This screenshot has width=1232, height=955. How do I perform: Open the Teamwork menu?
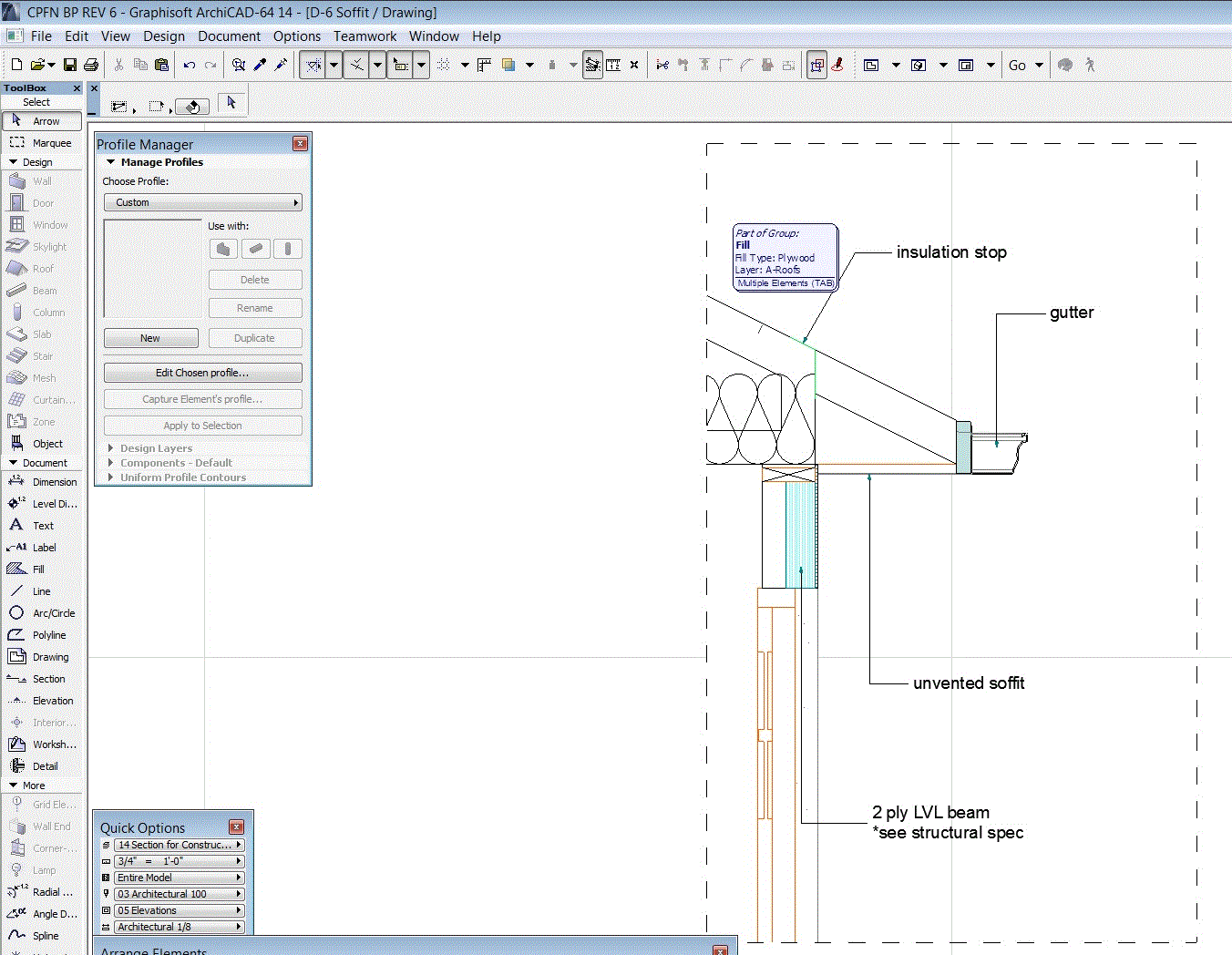364,36
